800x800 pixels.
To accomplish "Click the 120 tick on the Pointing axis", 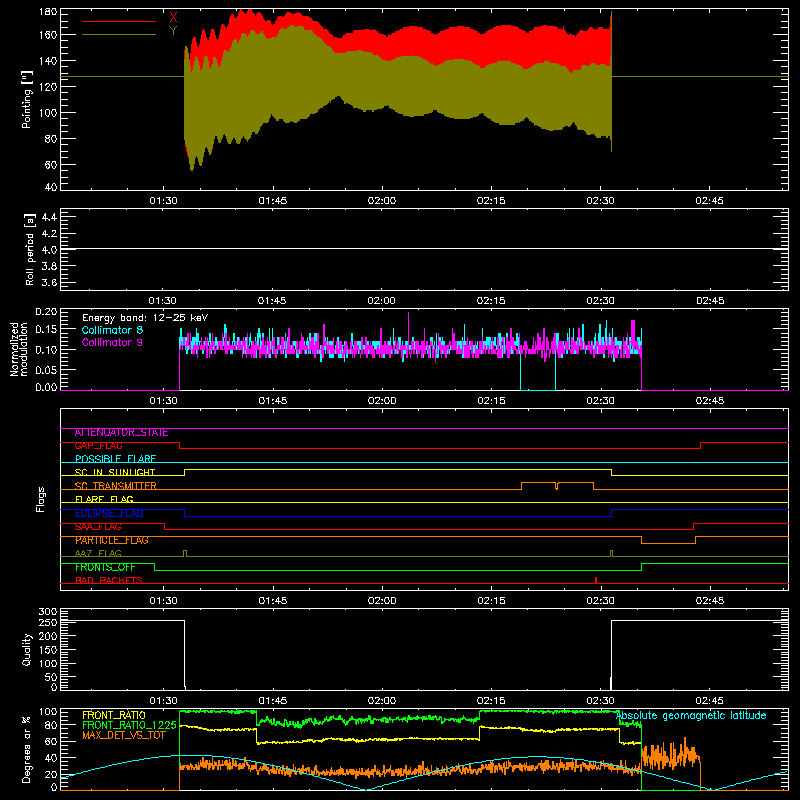I will point(48,87).
